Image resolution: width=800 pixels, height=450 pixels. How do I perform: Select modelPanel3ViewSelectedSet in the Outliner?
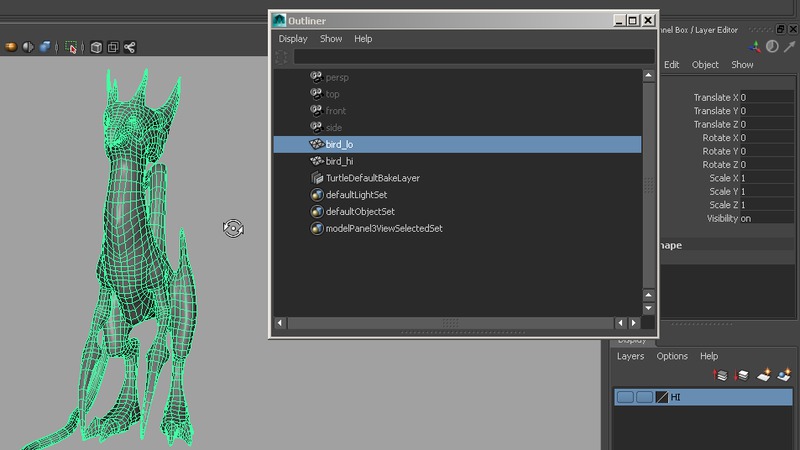[x=384, y=229]
